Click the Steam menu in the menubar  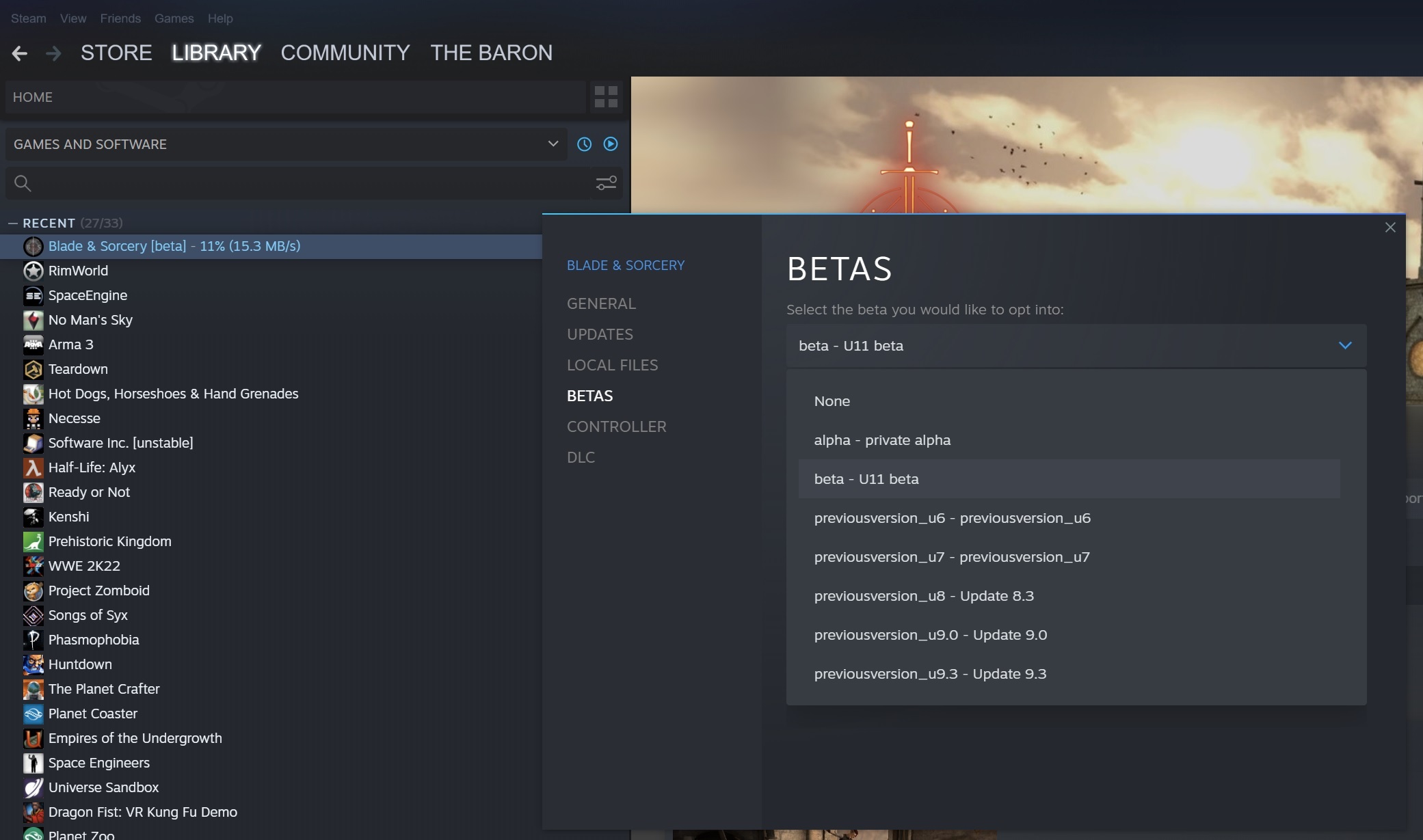pos(25,18)
